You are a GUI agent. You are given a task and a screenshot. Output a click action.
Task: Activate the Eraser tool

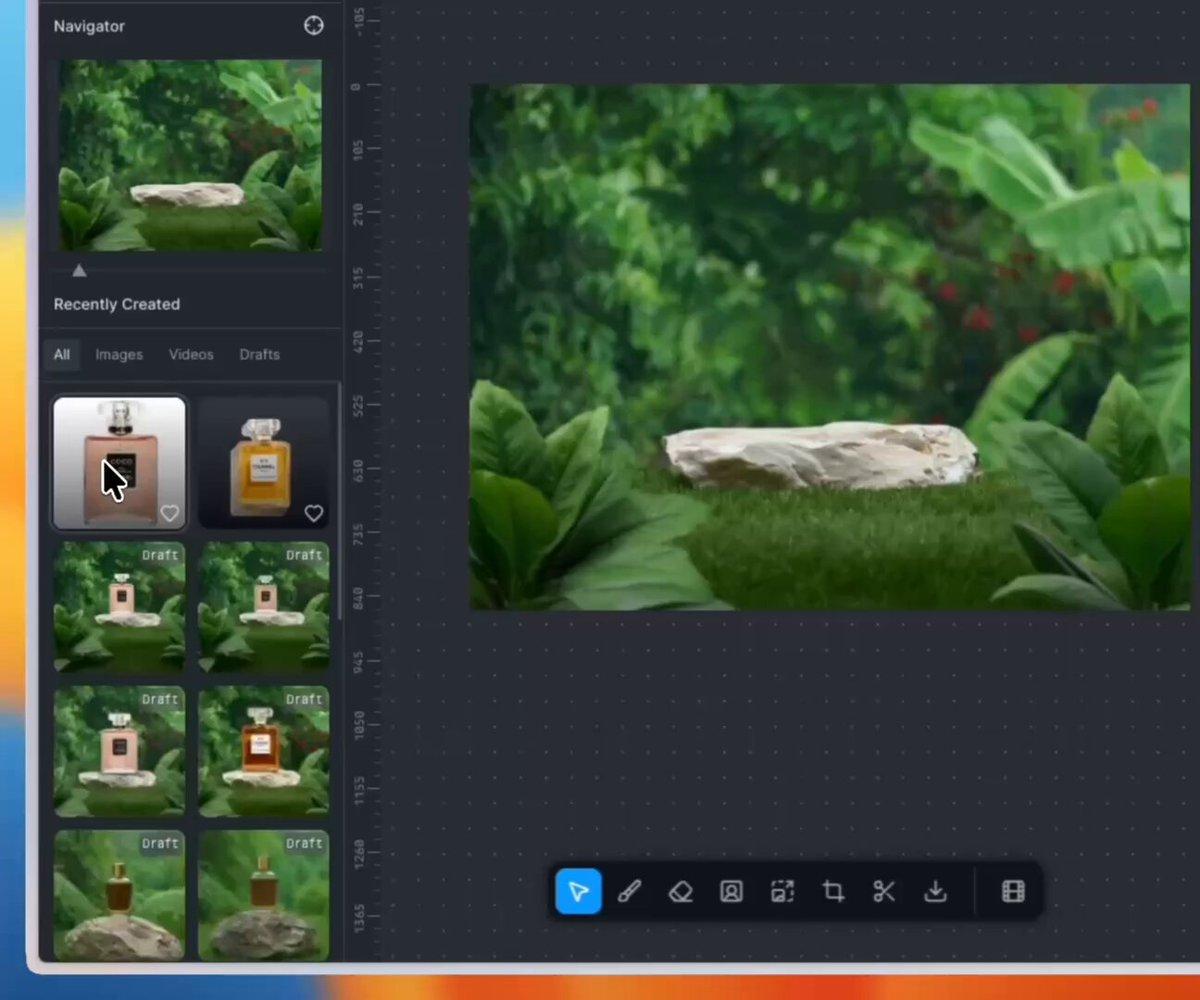(x=680, y=891)
